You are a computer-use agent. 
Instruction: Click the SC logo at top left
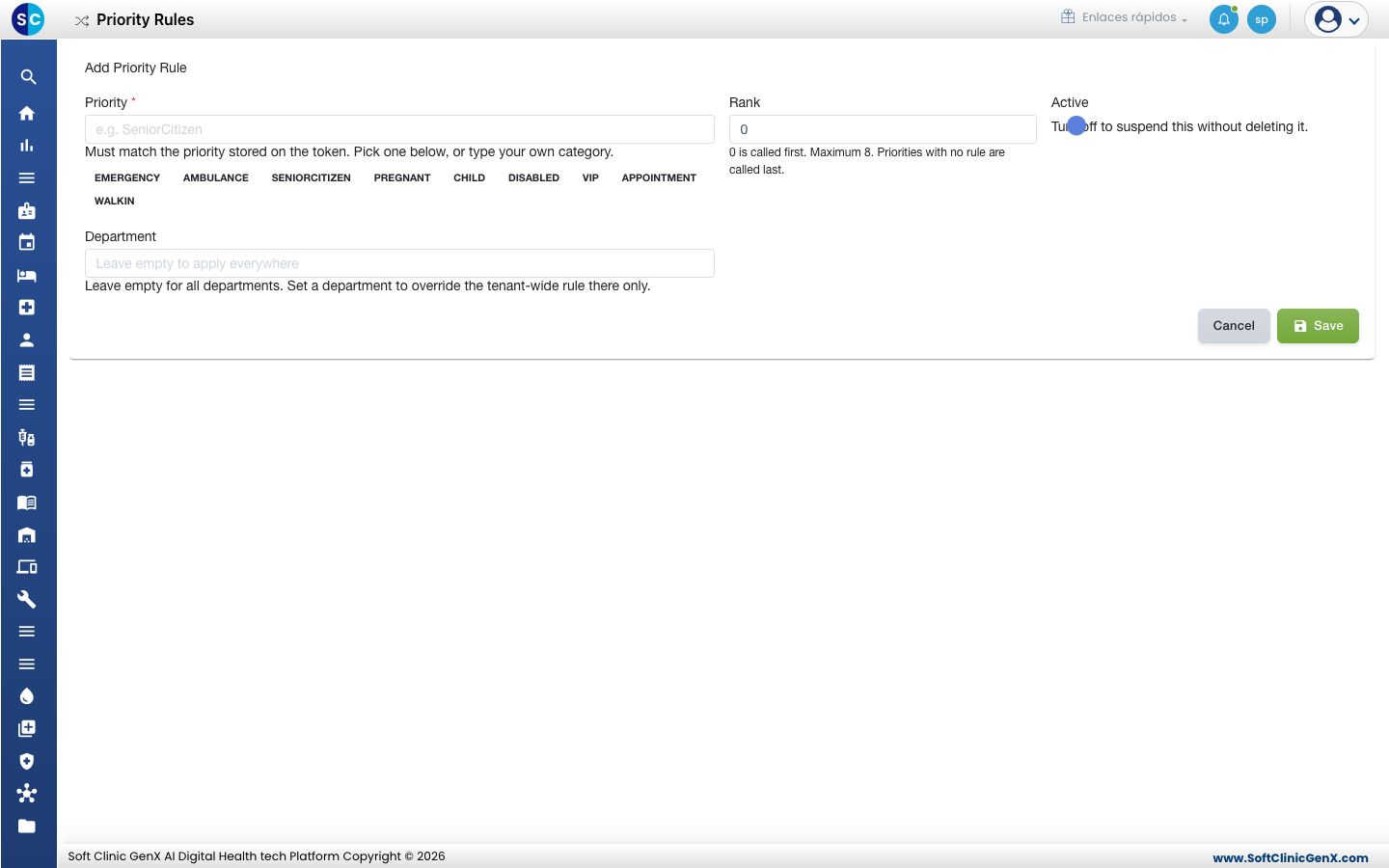coord(28,18)
